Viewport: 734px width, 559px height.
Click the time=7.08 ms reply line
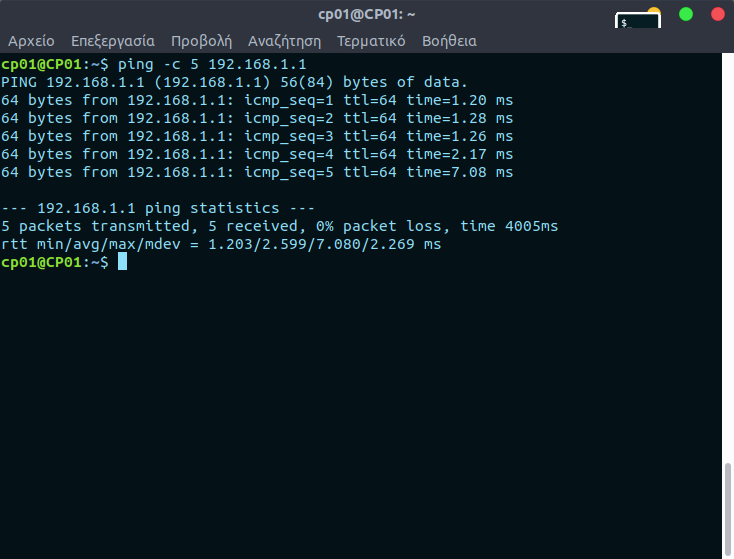(x=257, y=172)
